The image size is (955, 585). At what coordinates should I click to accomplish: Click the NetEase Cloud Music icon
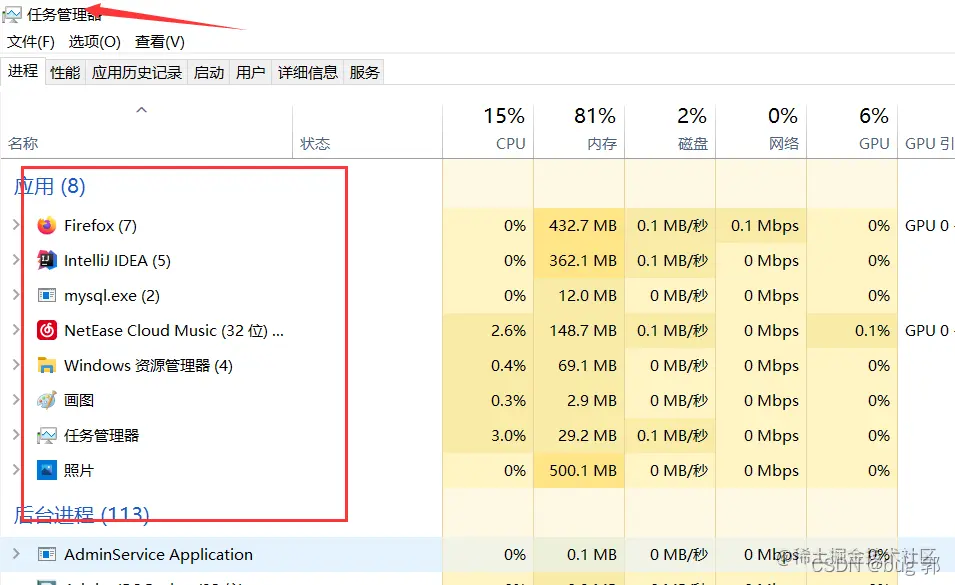47,331
